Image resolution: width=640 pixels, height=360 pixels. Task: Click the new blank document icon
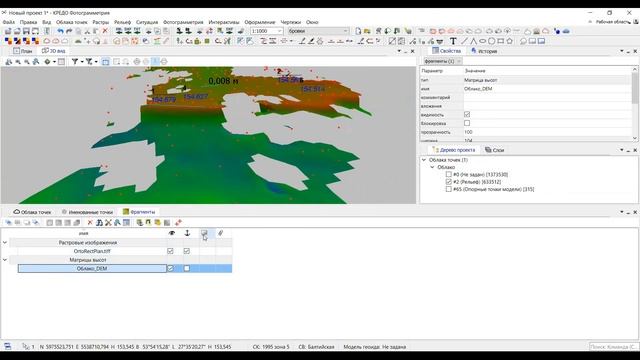(358, 31)
